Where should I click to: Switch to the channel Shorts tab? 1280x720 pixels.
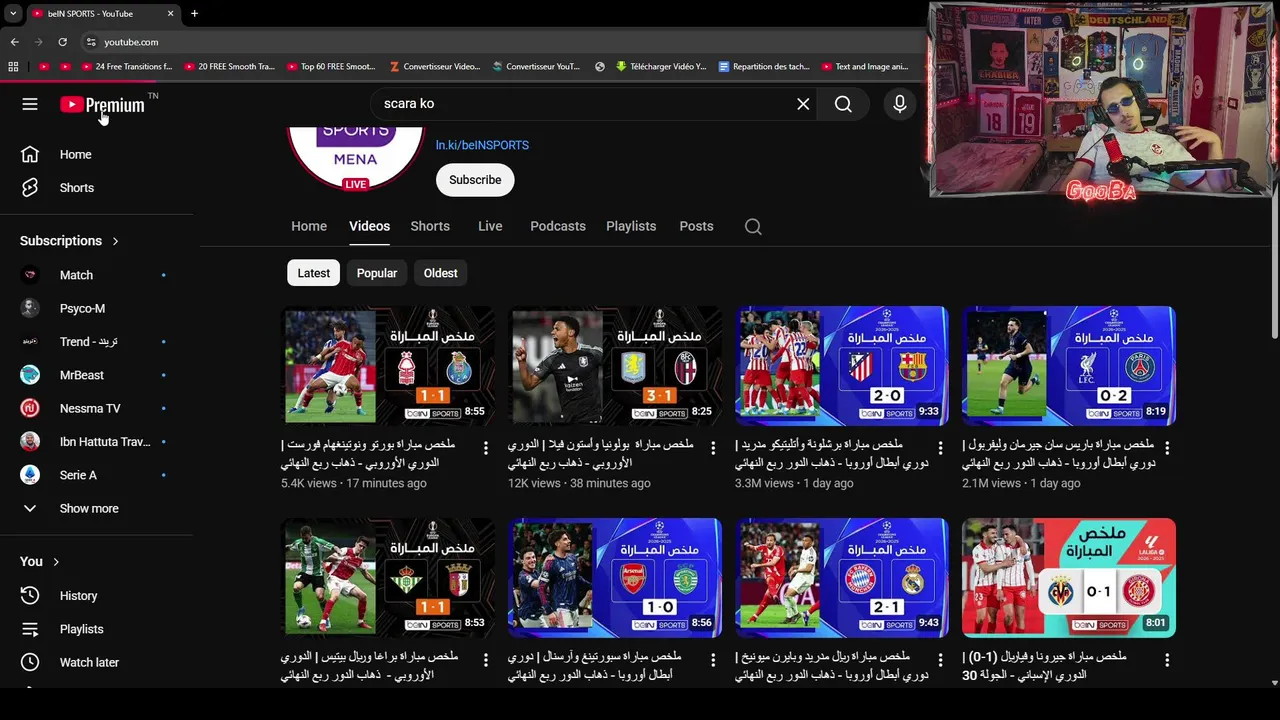click(430, 227)
